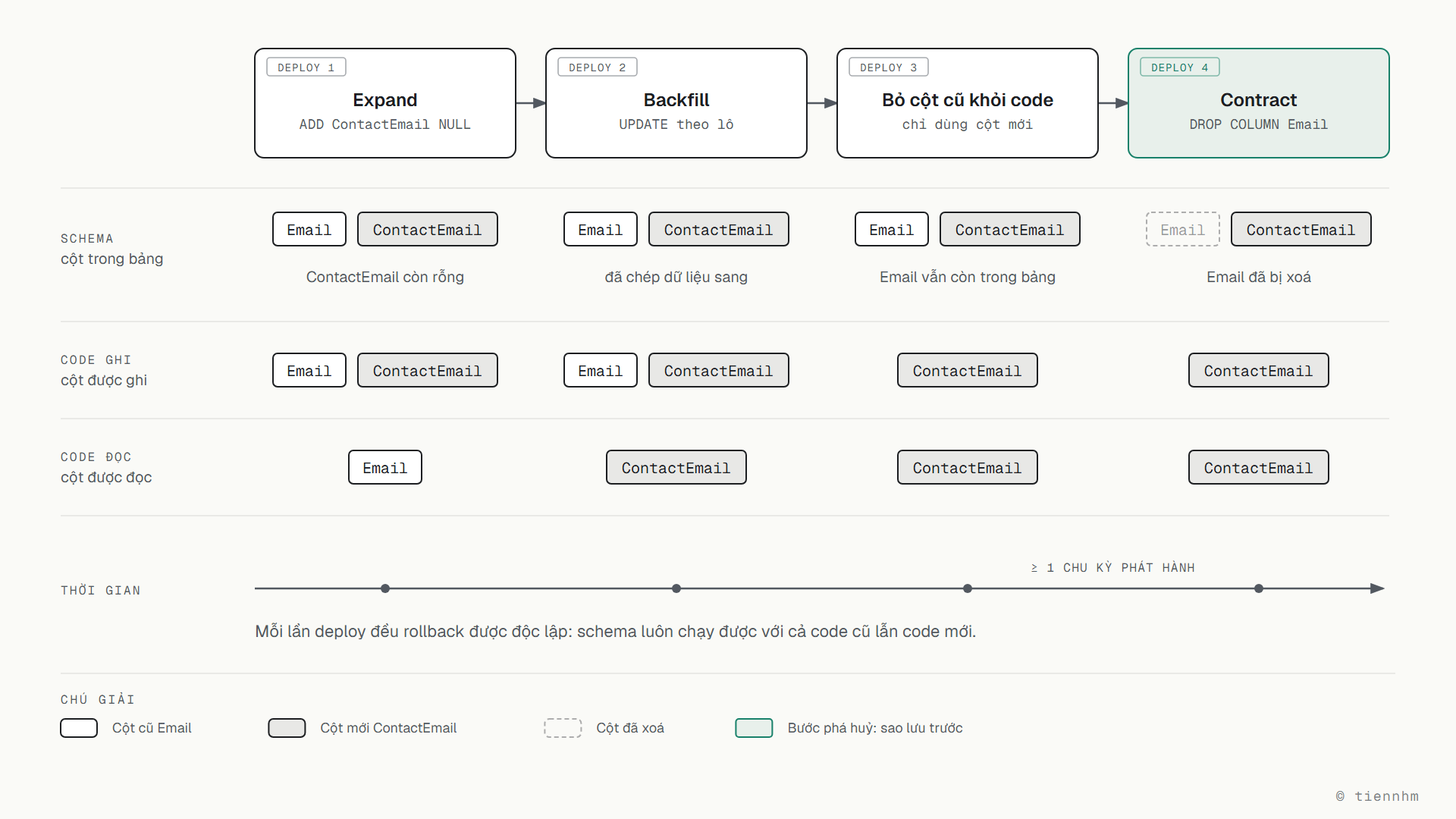Select the dashed deleted Email chip
1456x819 pixels.
point(1183,229)
